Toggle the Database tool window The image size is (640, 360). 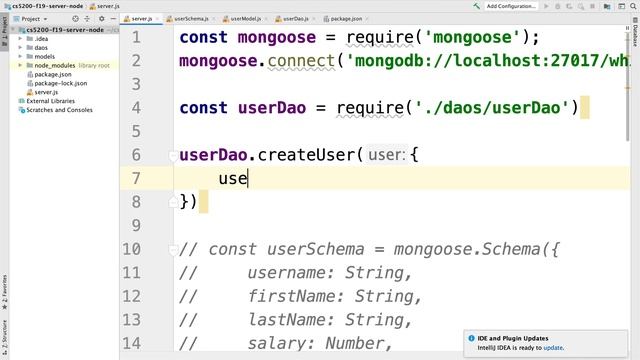[x=636, y=32]
